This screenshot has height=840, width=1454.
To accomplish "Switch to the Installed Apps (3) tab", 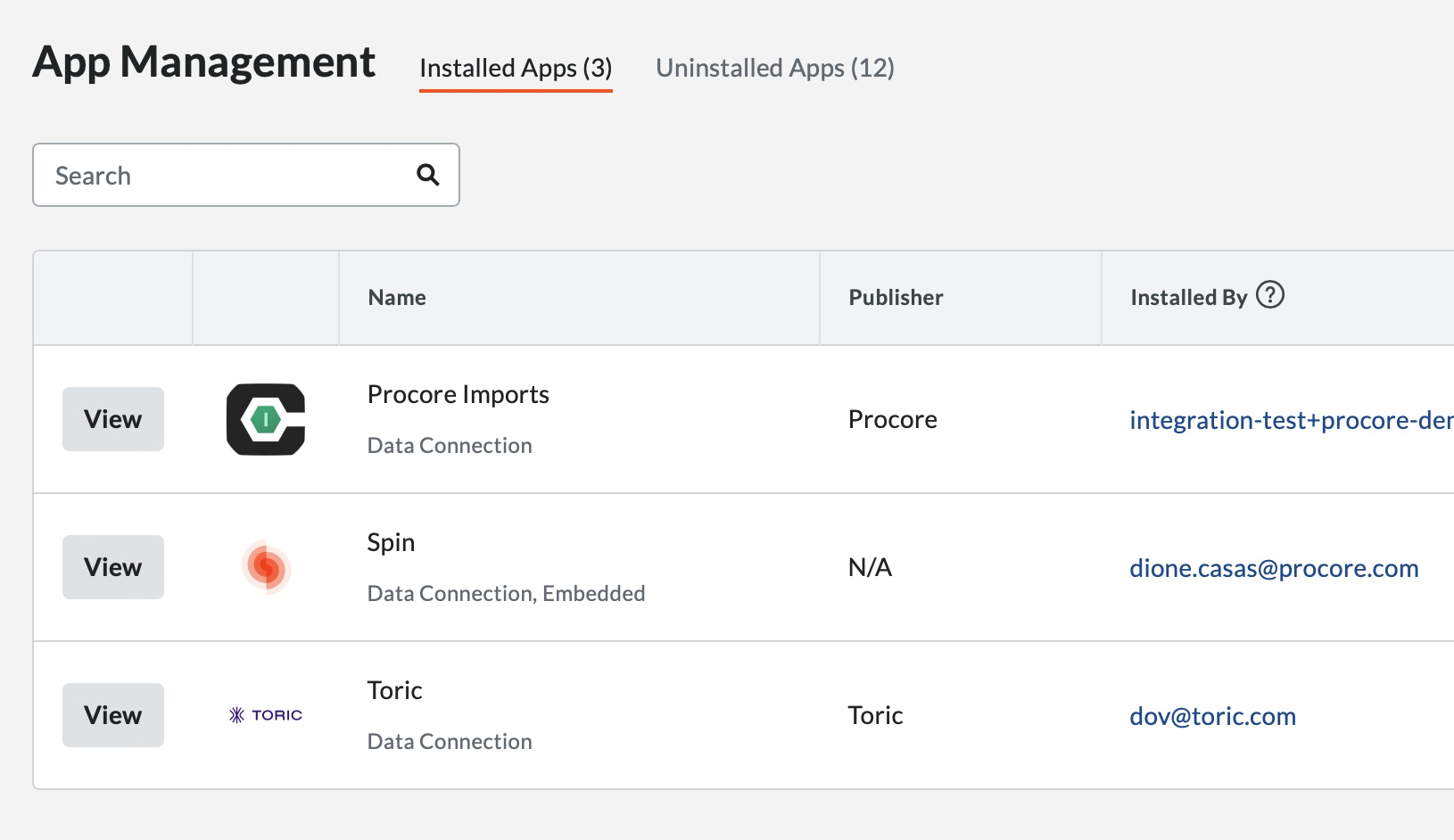I will pos(516,68).
